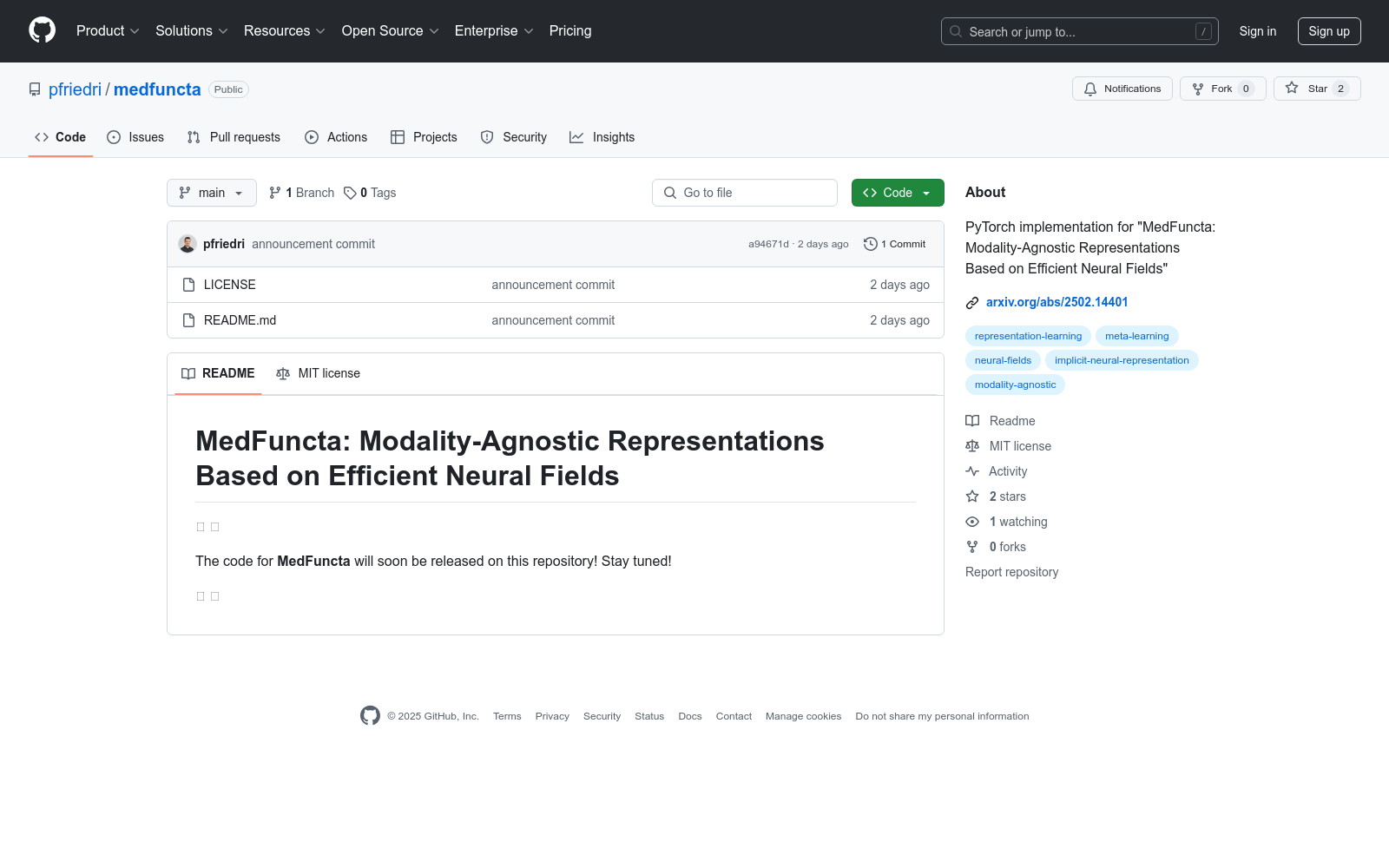The width and height of the screenshot is (1389, 868).
Task: Open the Terms footer link
Action: pyautogui.click(x=507, y=716)
